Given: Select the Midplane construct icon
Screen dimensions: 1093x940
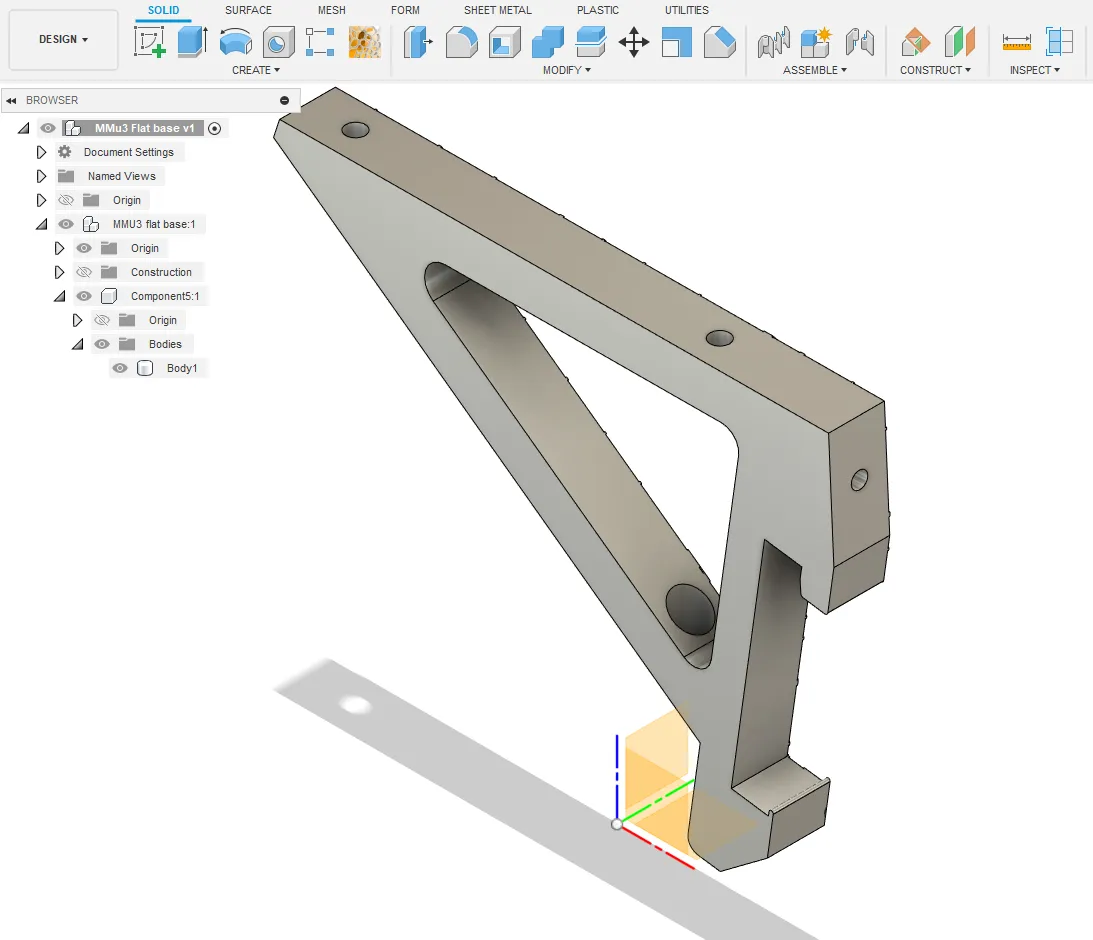Looking at the screenshot, I should point(959,42).
